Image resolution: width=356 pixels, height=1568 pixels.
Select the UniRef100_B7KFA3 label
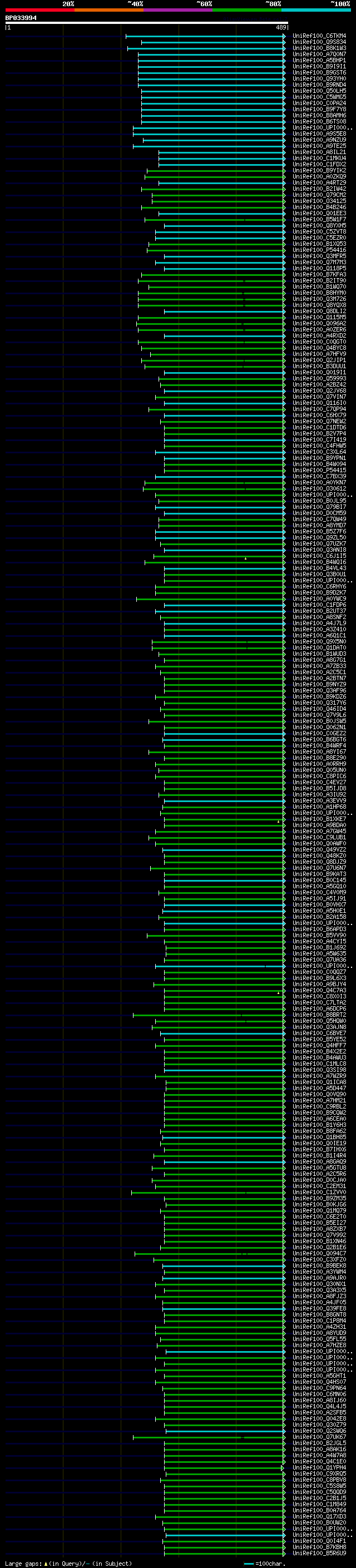pyautogui.click(x=319, y=275)
